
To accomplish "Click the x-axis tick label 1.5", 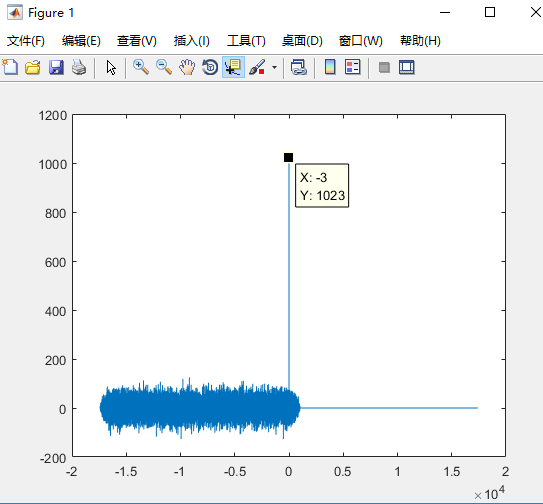I will click(x=451, y=471).
